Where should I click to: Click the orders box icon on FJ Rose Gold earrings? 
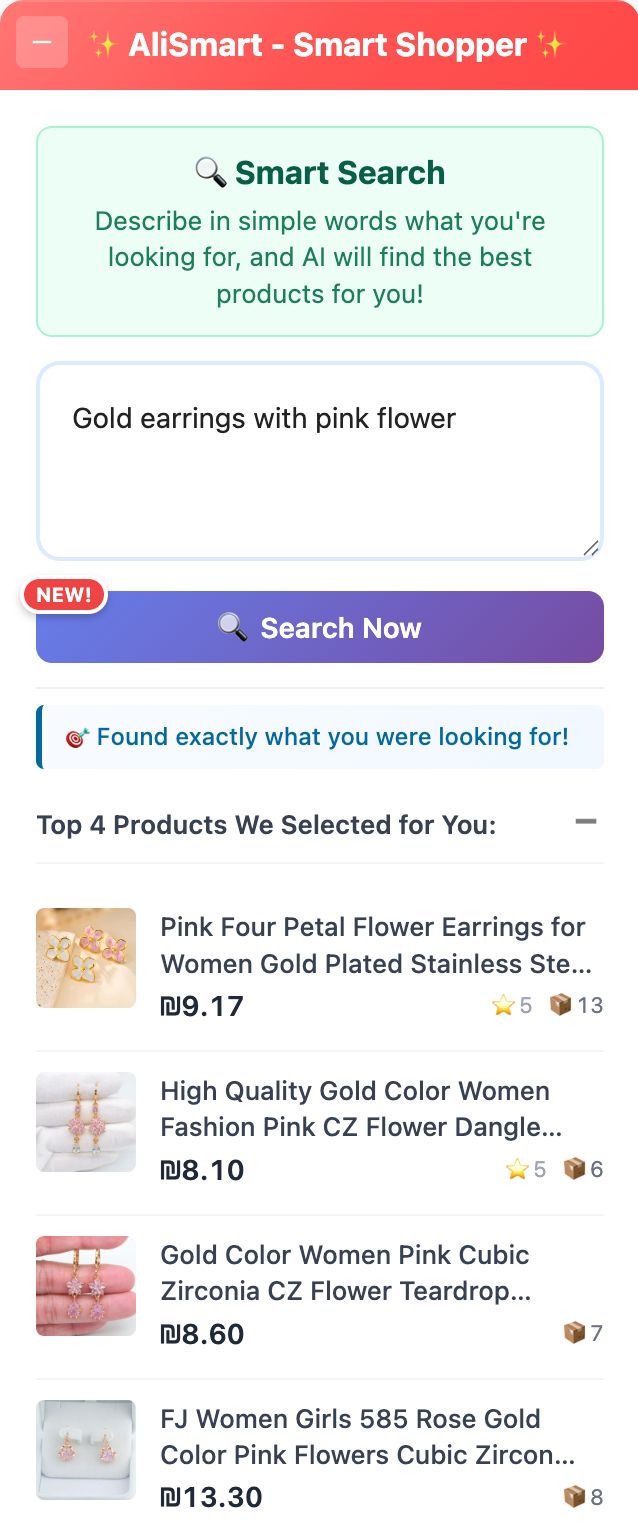tap(575, 1497)
